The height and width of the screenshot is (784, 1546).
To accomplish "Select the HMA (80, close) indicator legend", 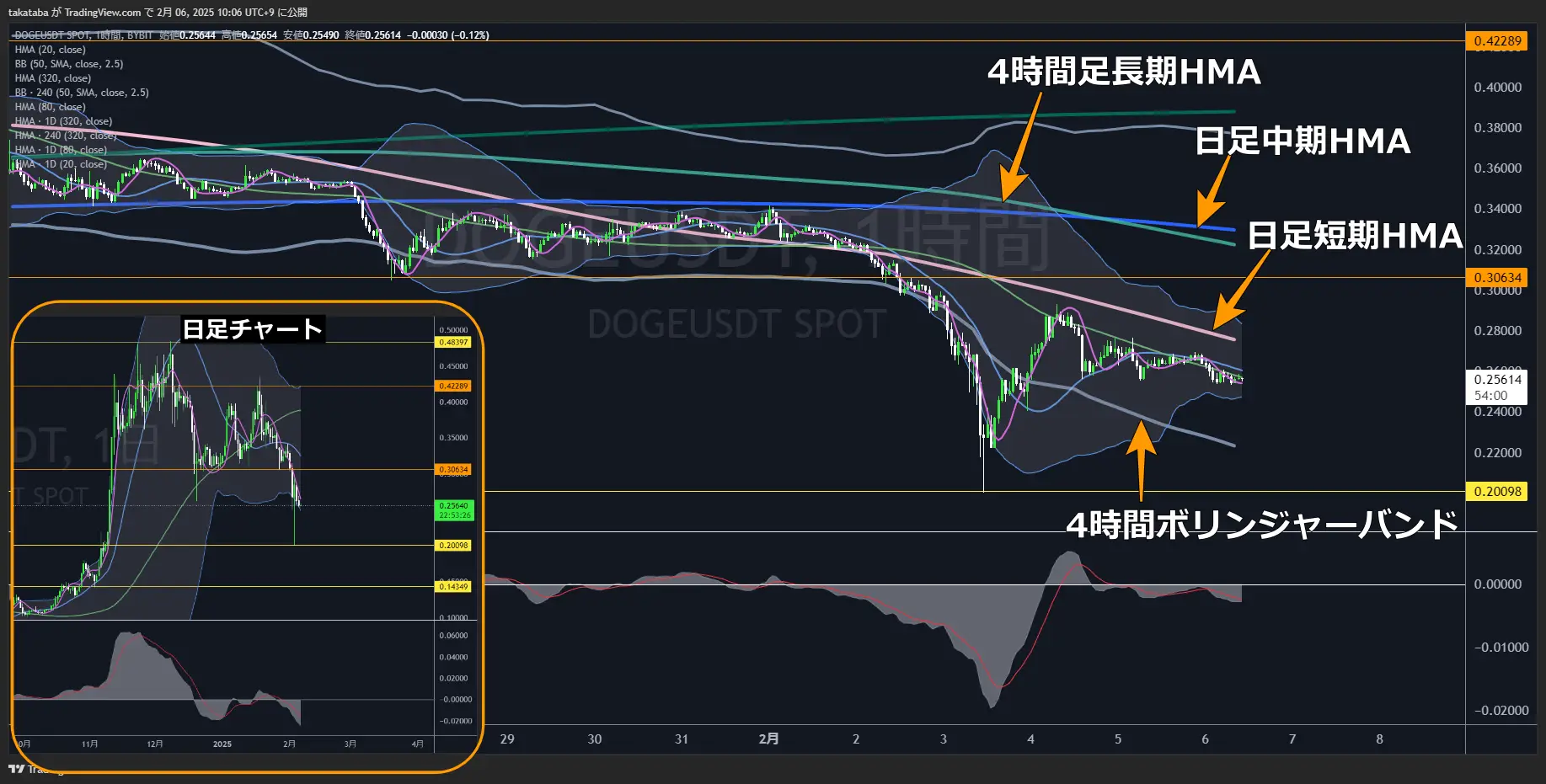I will 50,107.
